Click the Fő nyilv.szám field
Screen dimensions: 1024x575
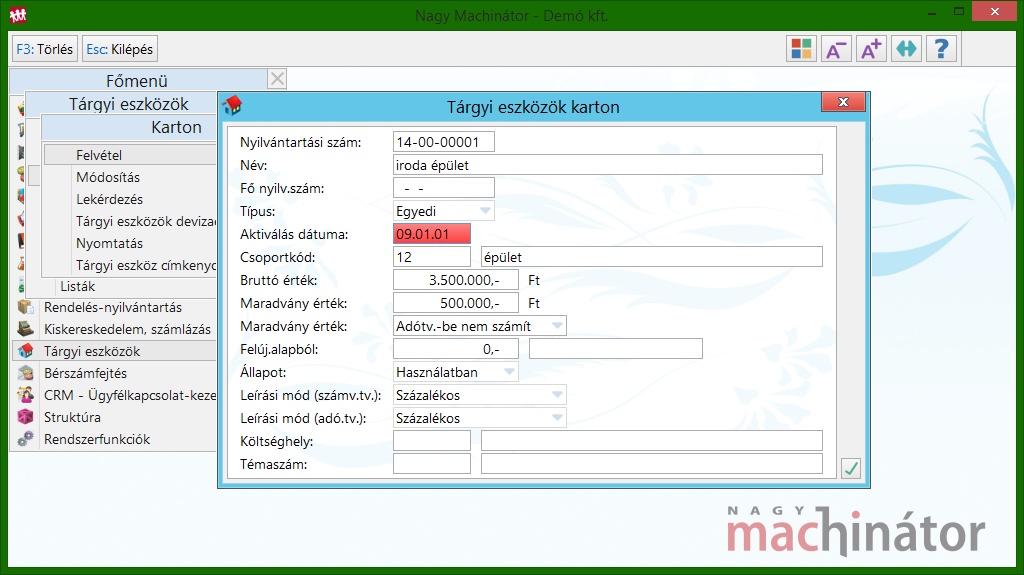[443, 188]
